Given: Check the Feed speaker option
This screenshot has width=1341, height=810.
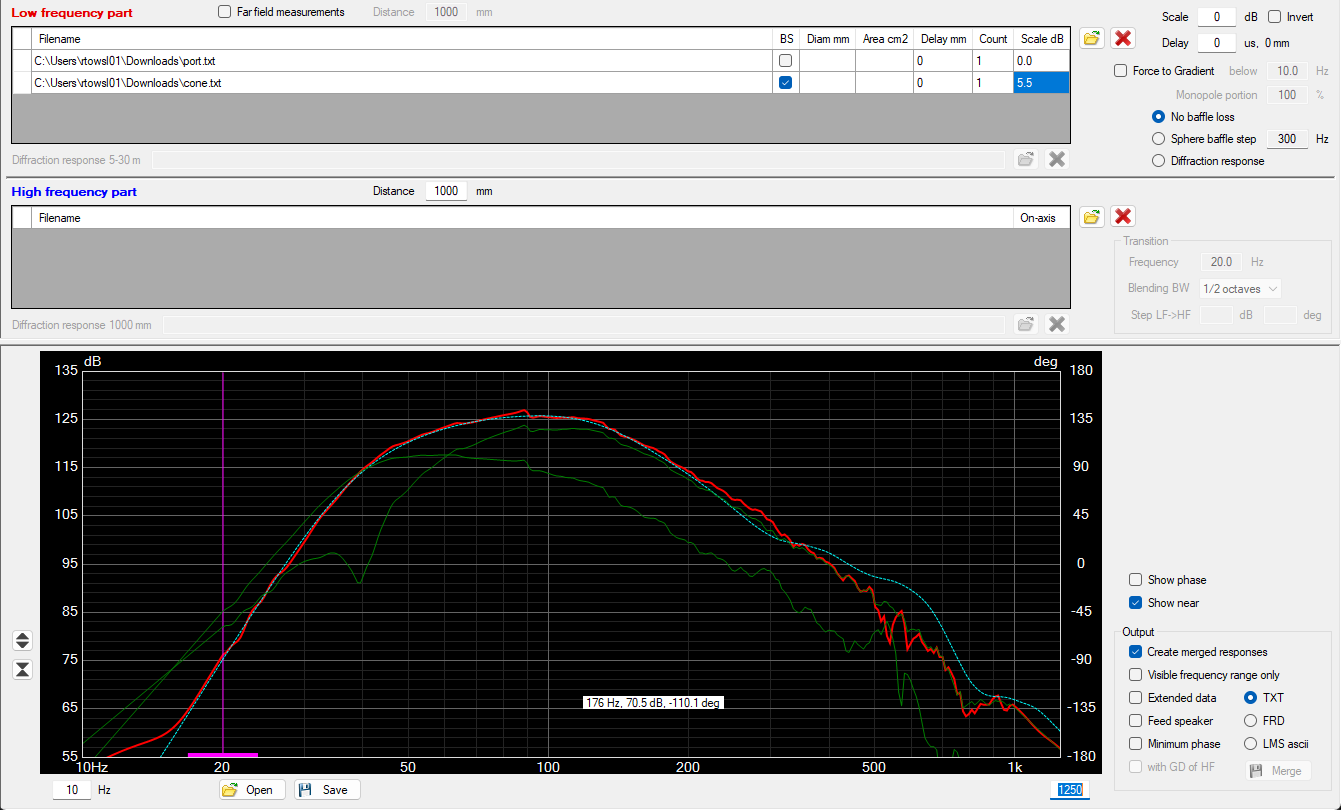Looking at the screenshot, I should 1135,721.
